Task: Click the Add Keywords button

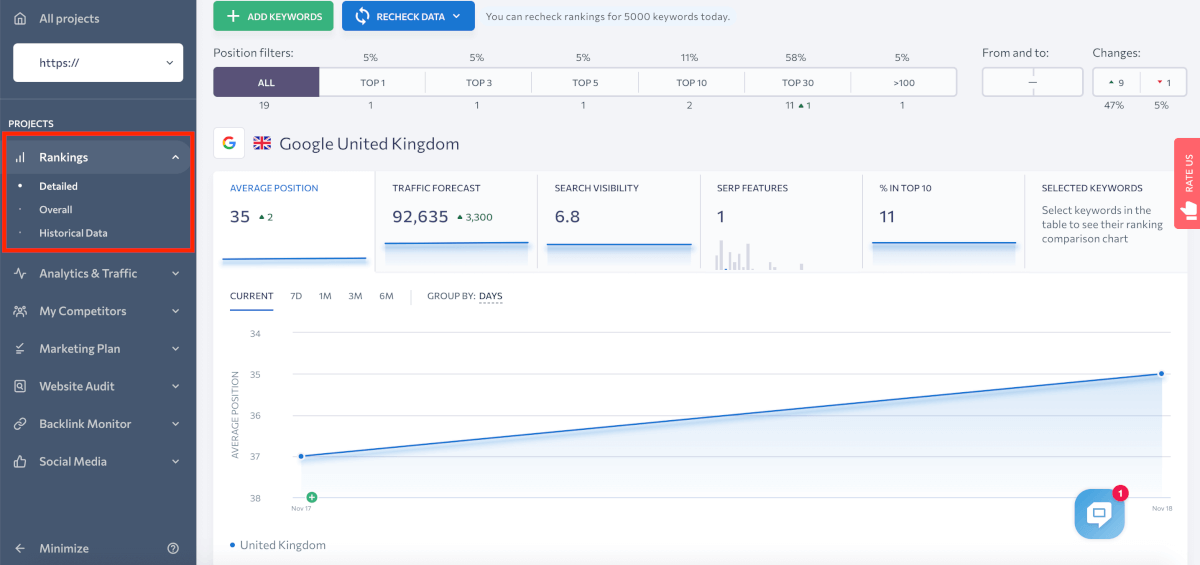Action: pos(273,17)
